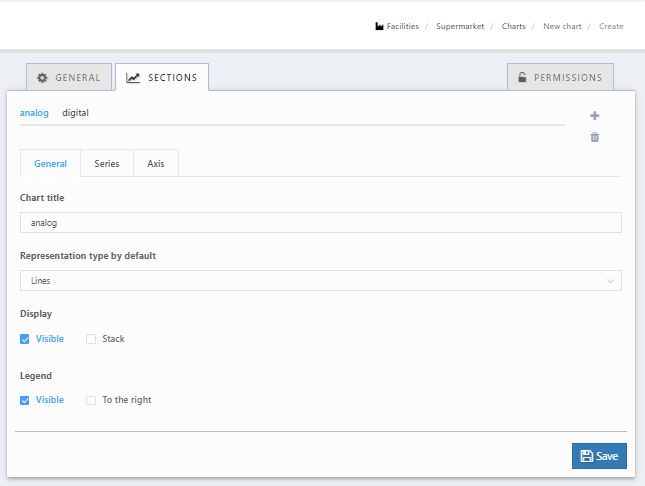Select the analog section tab
The image size is (645, 486).
coord(34,113)
